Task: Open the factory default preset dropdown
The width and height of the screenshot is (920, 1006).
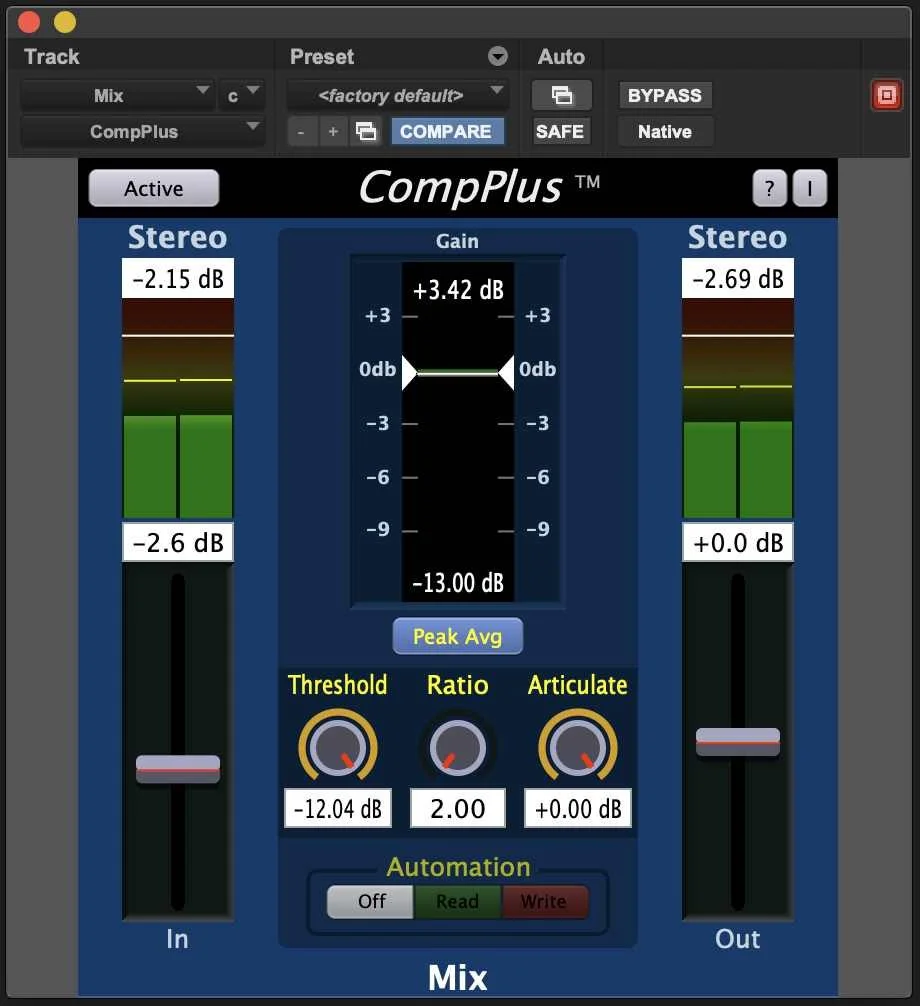Action: click(396, 94)
